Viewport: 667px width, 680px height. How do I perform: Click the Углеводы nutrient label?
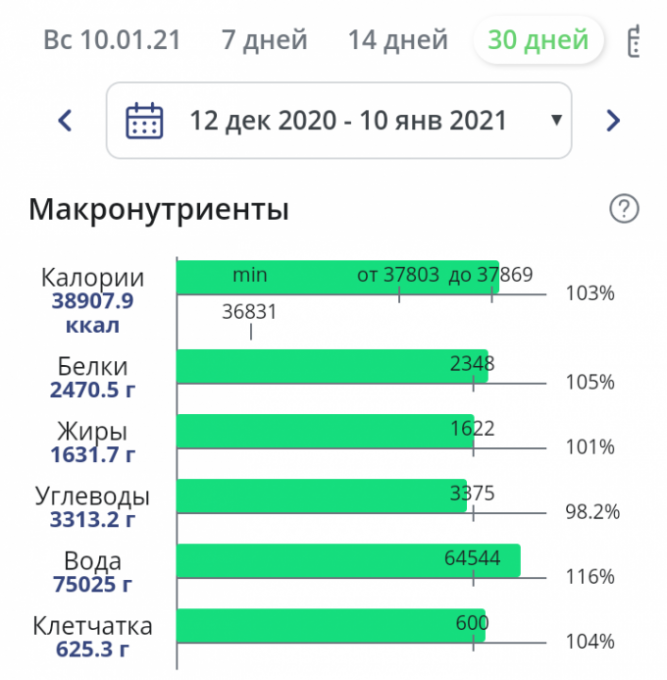(93, 496)
